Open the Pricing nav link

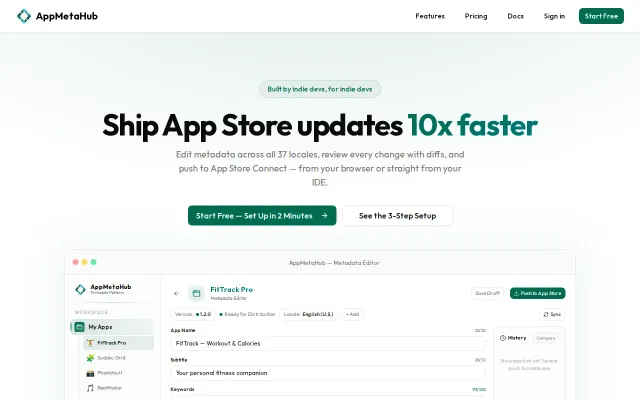tap(476, 16)
